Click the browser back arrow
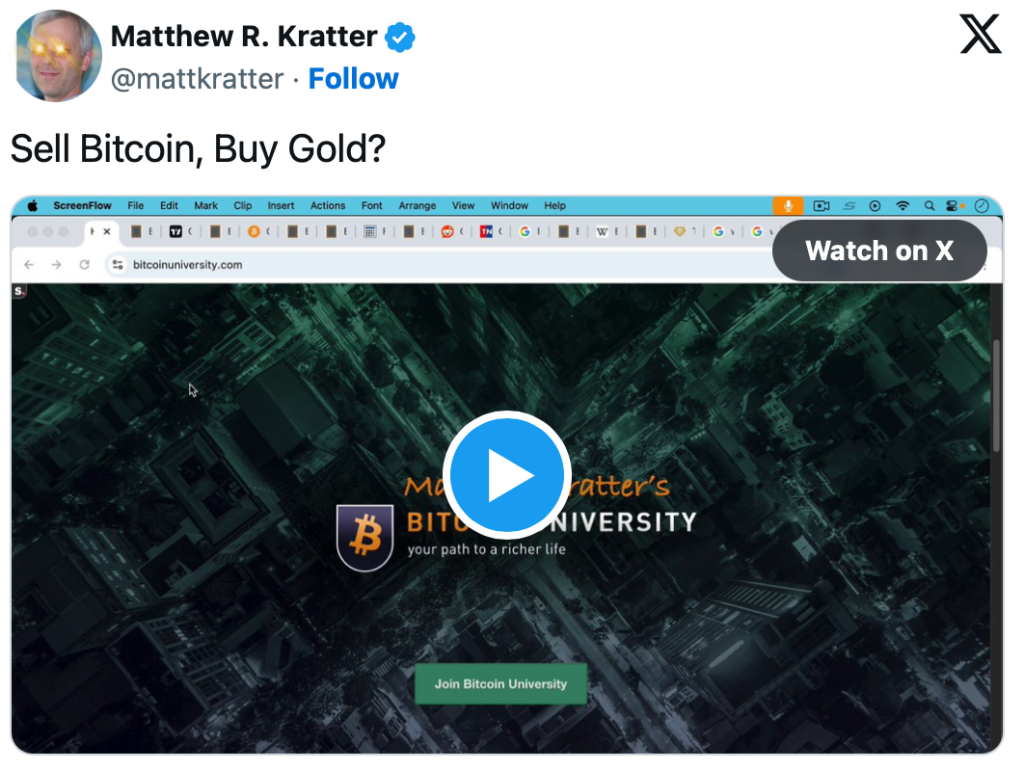The image size is (1024, 769). pos(29,264)
